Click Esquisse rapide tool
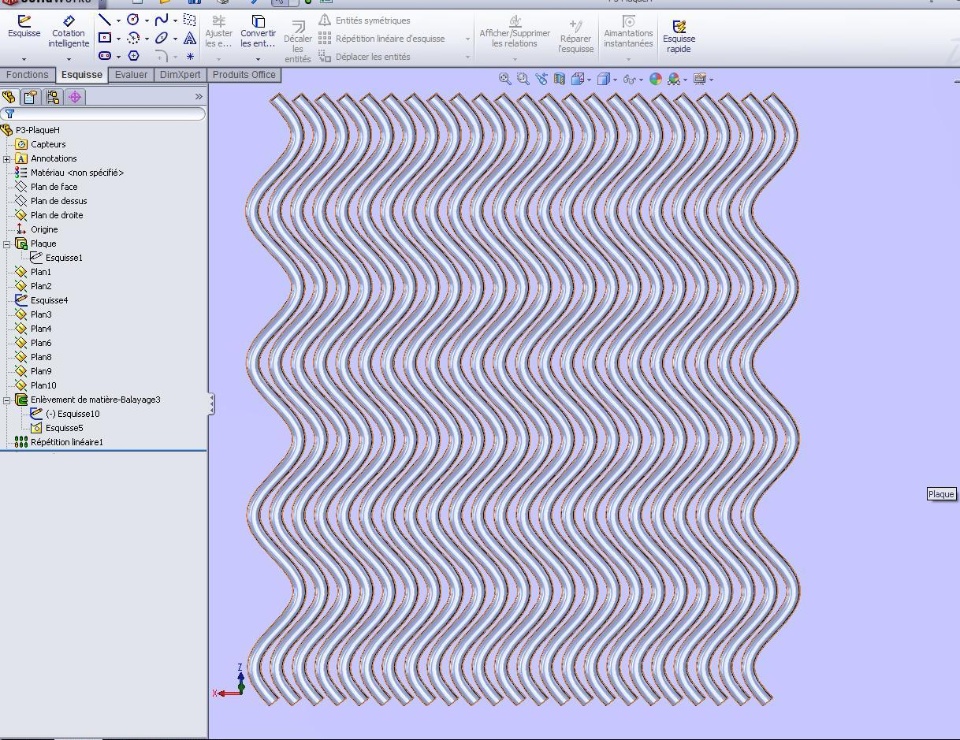This screenshot has height=740, width=960. 678,36
